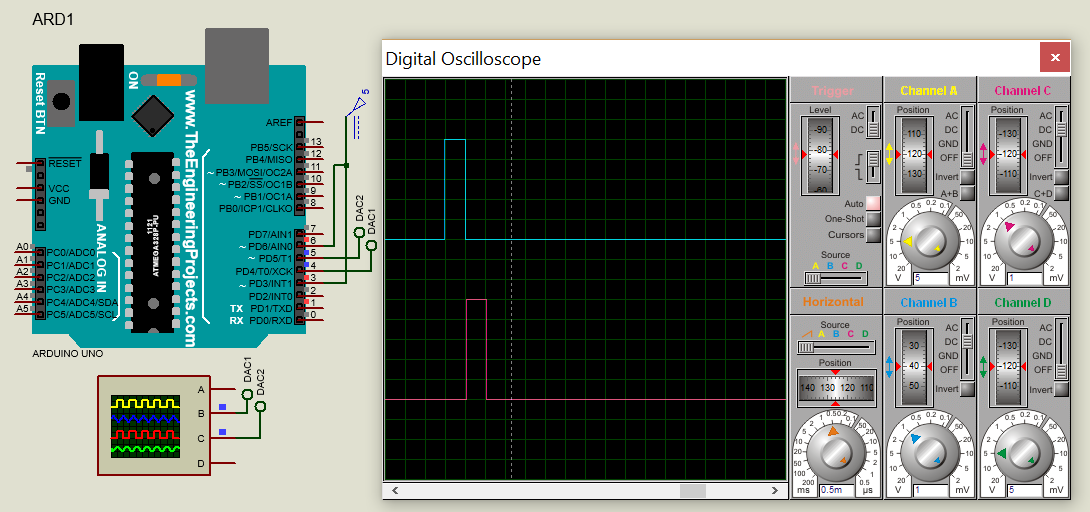Toggle the C+D button on Channel C
1090x512 pixels.
1061,193
